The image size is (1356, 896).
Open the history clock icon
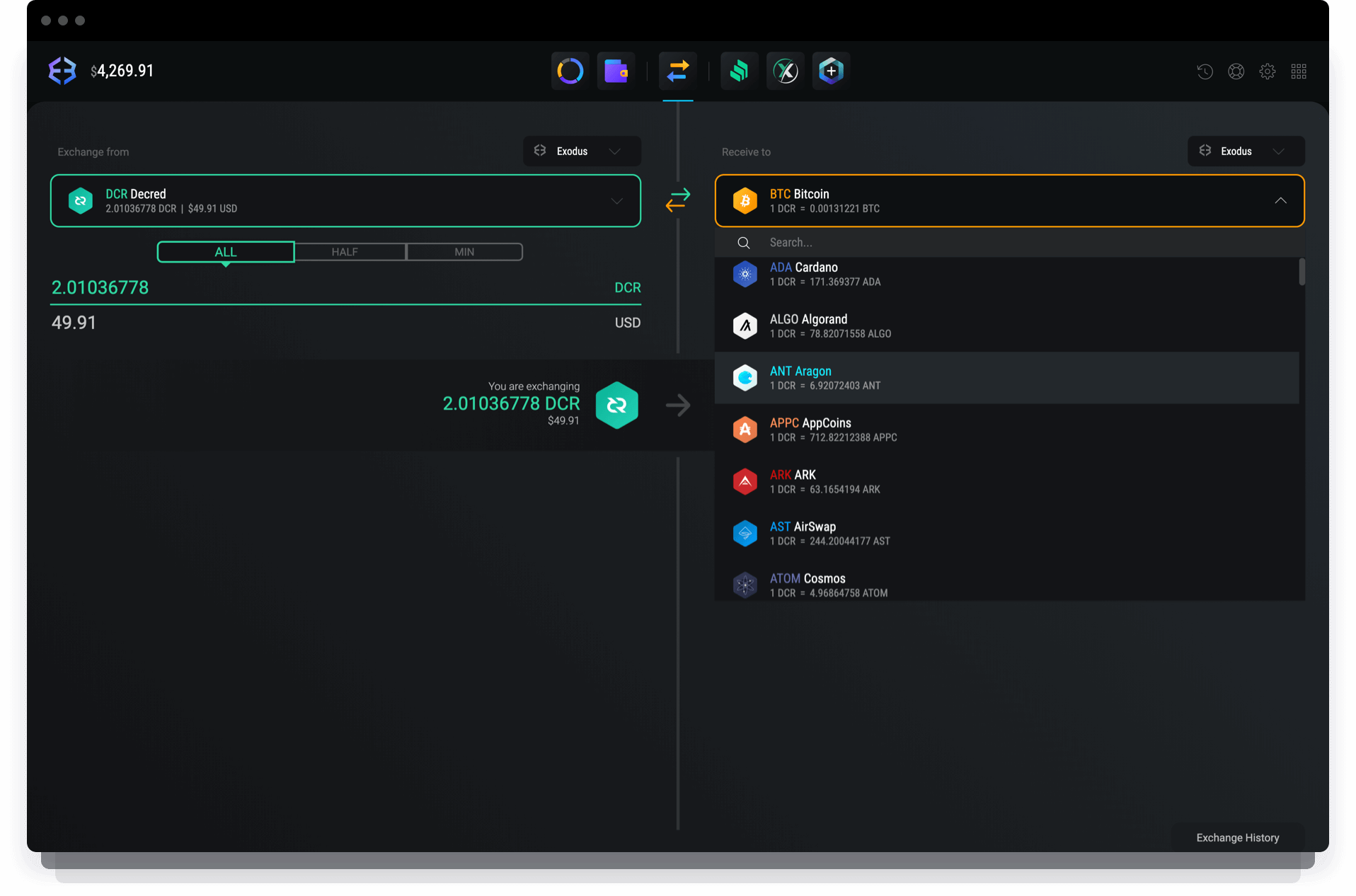point(1205,71)
